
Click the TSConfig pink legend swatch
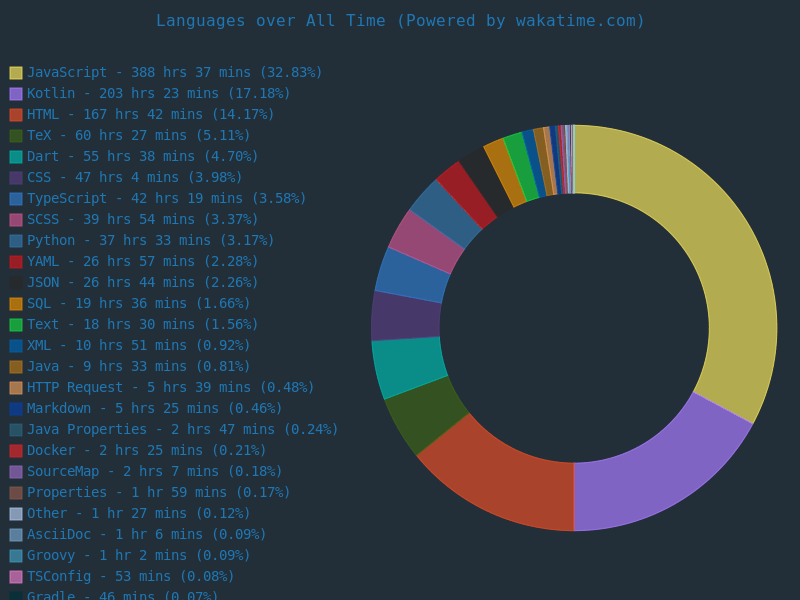[16, 577]
